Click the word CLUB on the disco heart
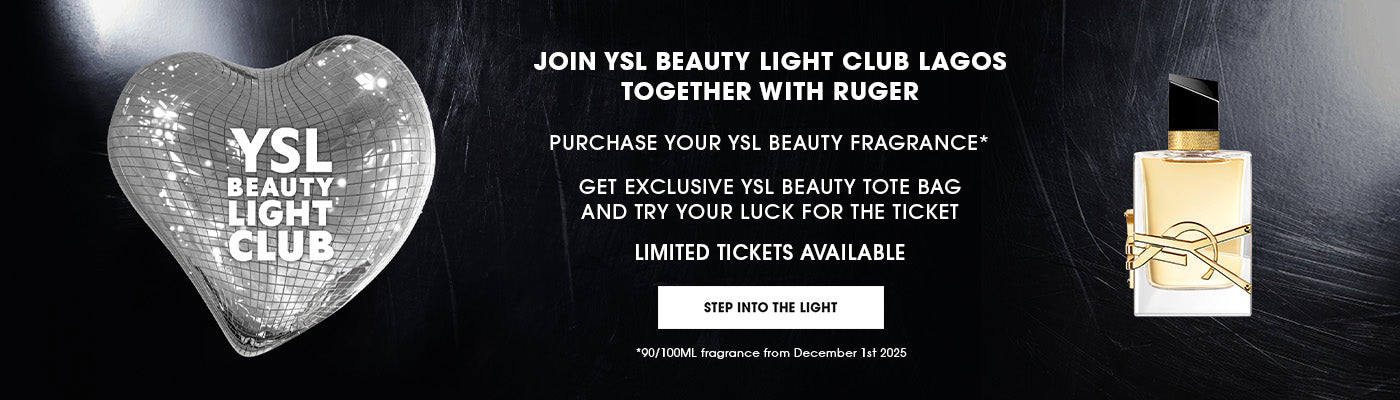The image size is (1400, 400). (x=281, y=243)
